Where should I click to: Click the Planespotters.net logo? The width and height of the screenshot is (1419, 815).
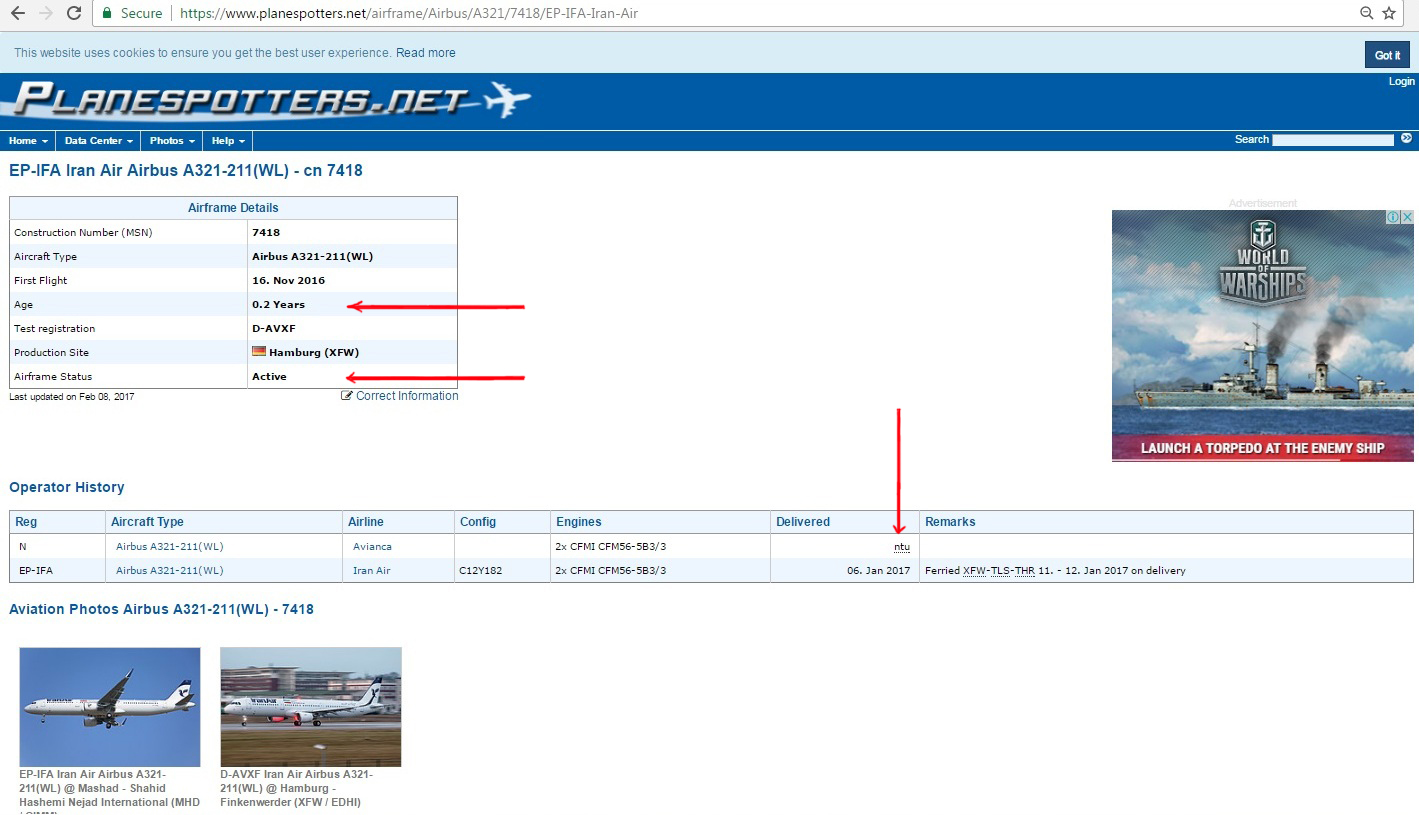click(x=270, y=100)
